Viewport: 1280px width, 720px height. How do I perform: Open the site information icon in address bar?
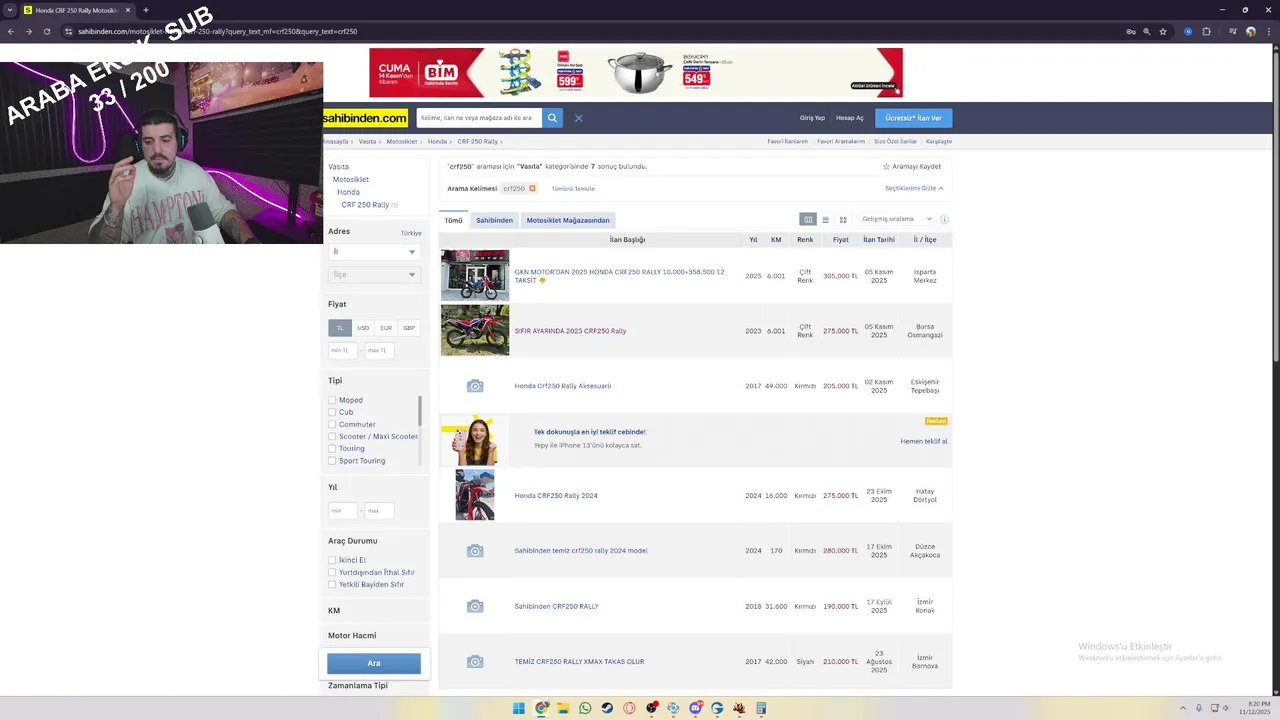click(68, 31)
